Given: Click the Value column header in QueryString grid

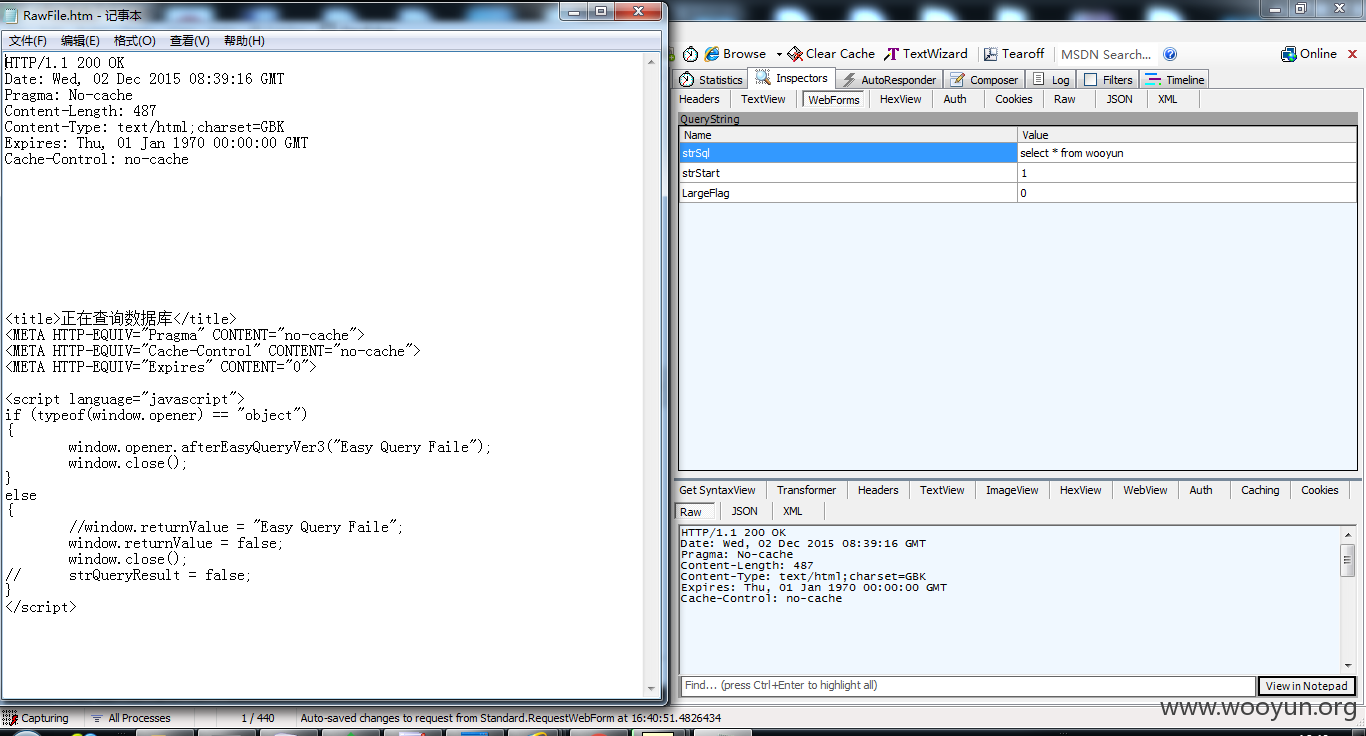Looking at the screenshot, I should click(1187, 135).
